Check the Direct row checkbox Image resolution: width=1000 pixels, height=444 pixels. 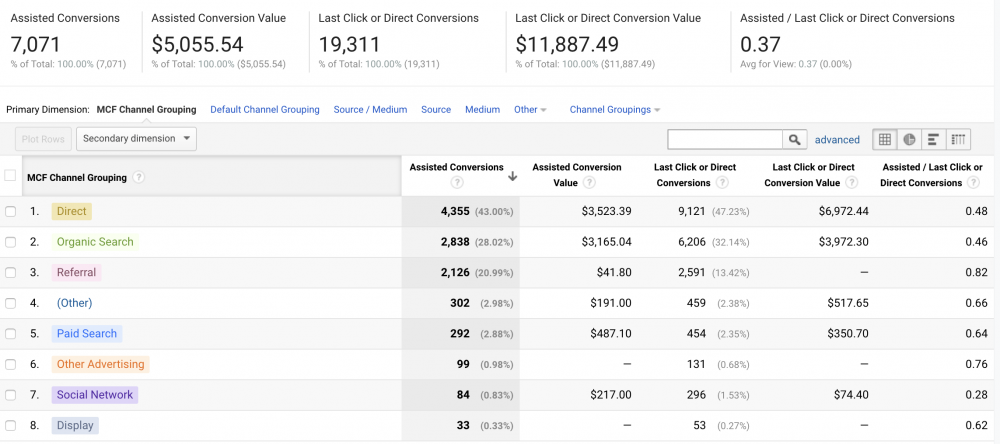pyautogui.click(x=10, y=212)
